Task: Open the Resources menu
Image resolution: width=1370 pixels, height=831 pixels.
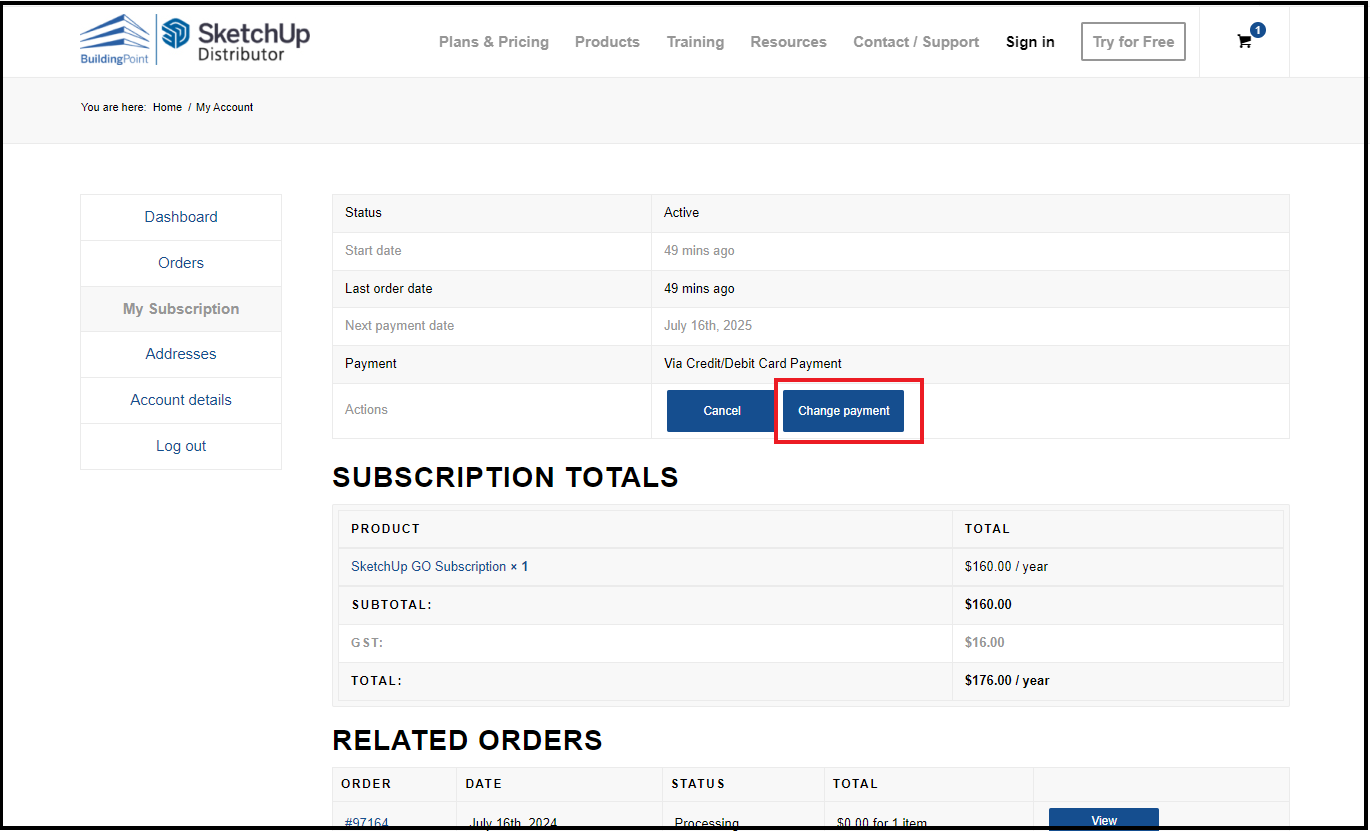Action: 788,42
